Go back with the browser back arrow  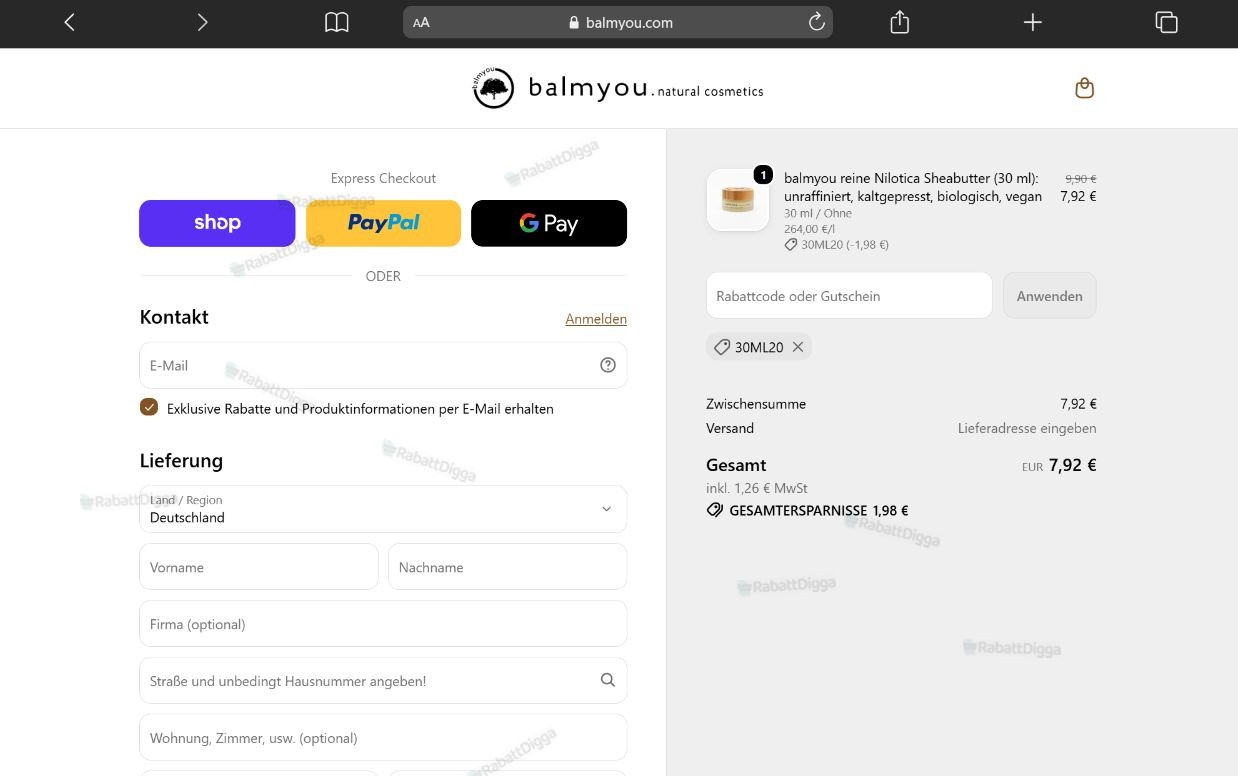pos(69,22)
